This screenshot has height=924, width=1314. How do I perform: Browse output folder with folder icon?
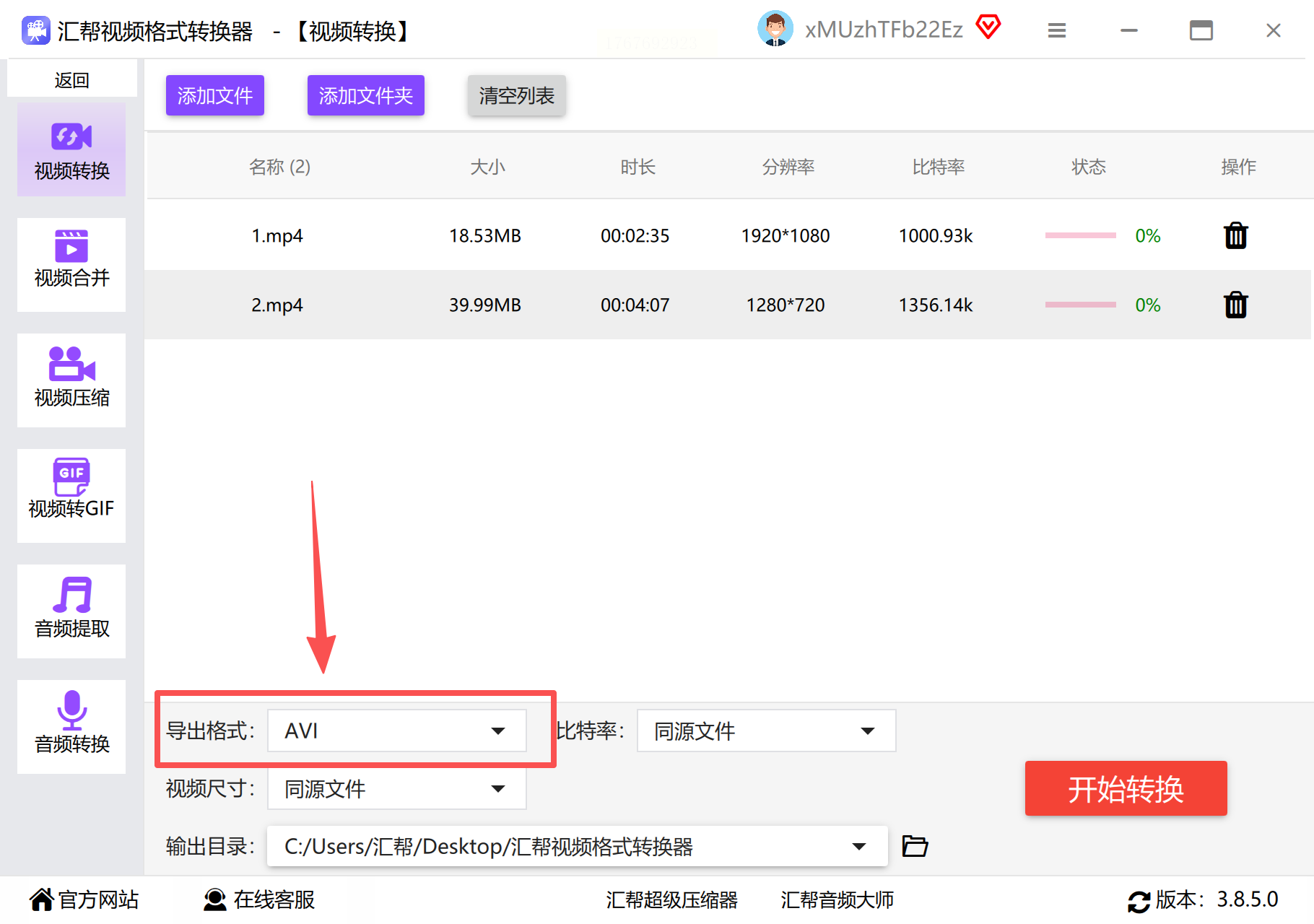[915, 845]
